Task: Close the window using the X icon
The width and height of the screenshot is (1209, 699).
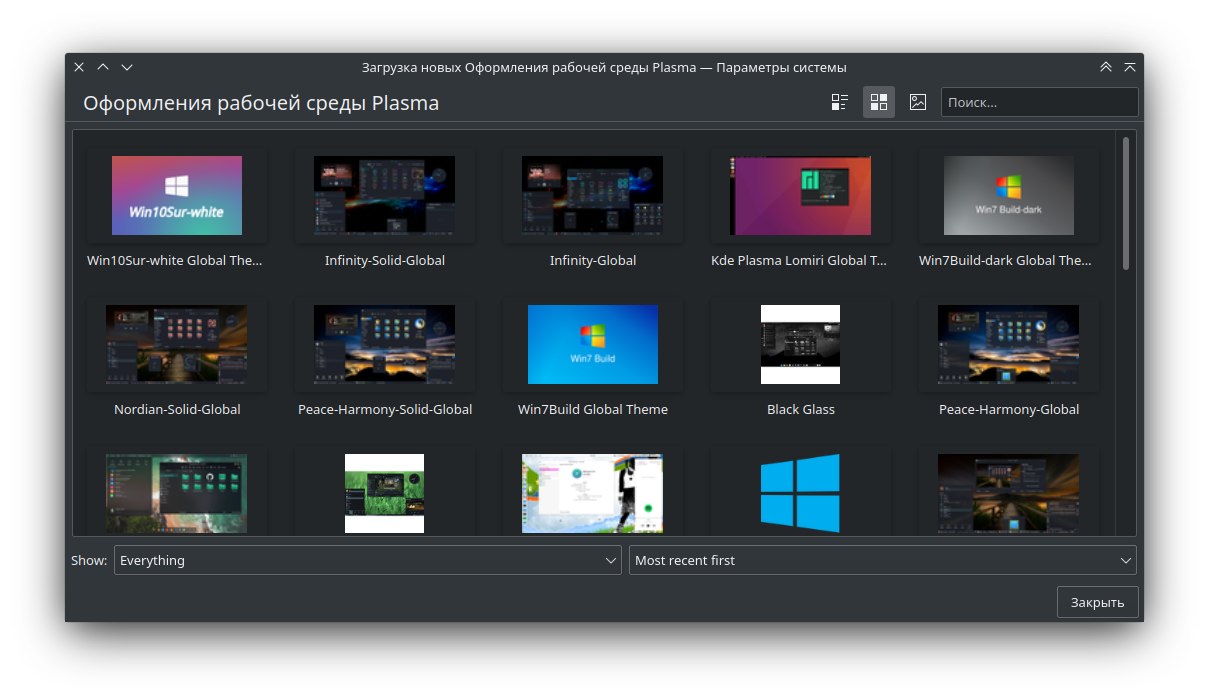Action: point(79,67)
